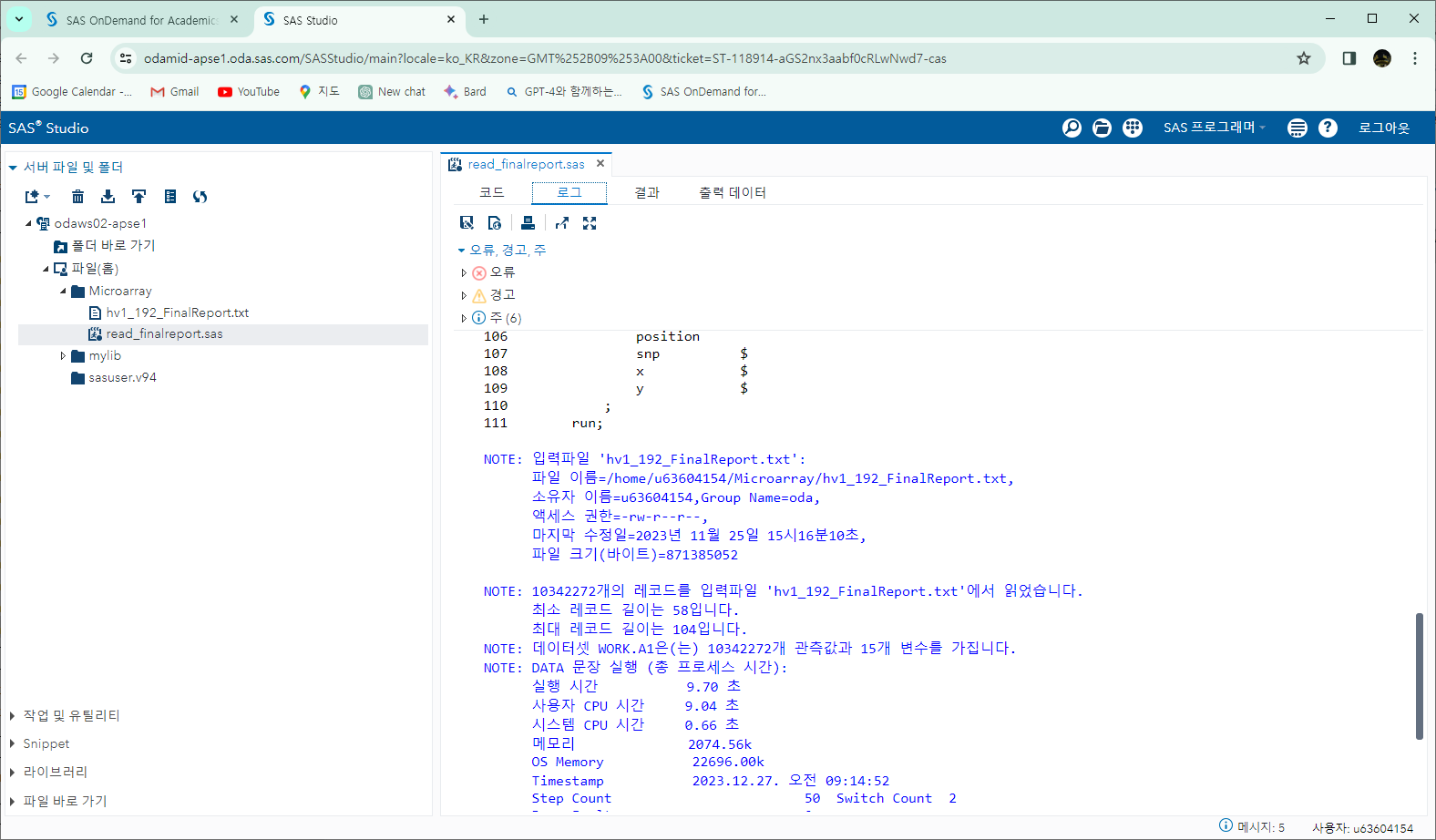Collapse the 파일(홈) folder node

[46, 269]
